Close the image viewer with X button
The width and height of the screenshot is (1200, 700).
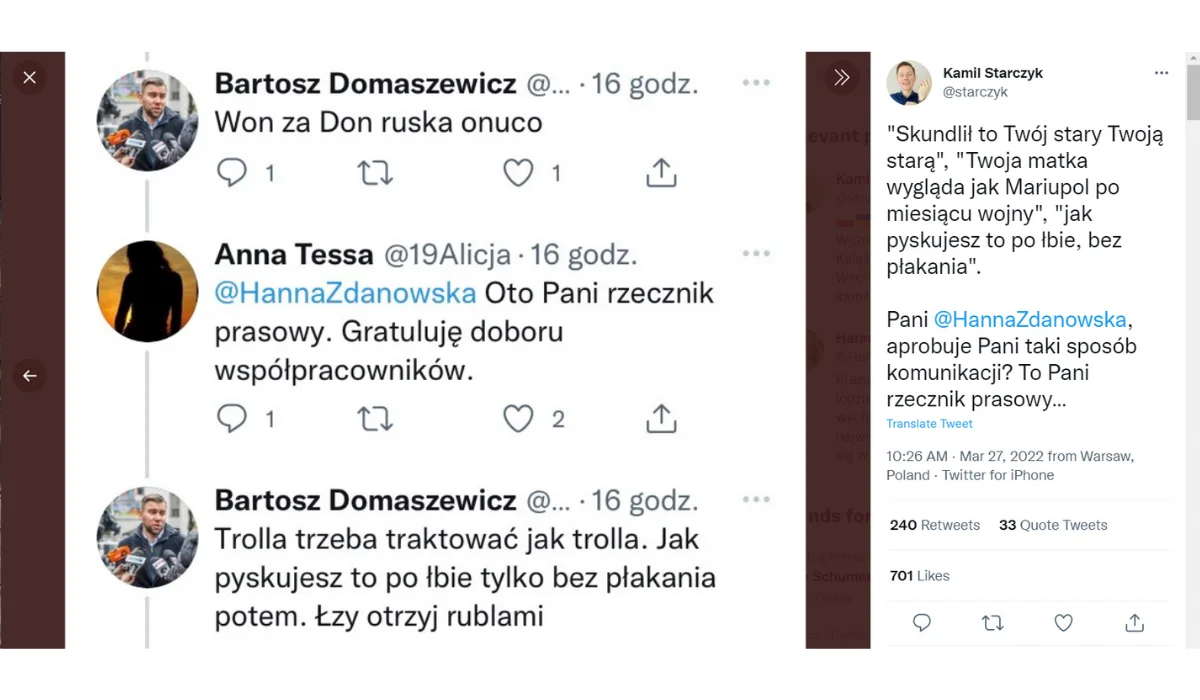29,77
